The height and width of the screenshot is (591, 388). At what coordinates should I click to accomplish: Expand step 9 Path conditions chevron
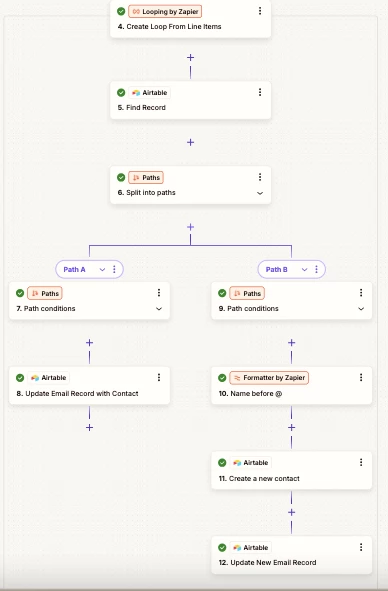(x=361, y=309)
